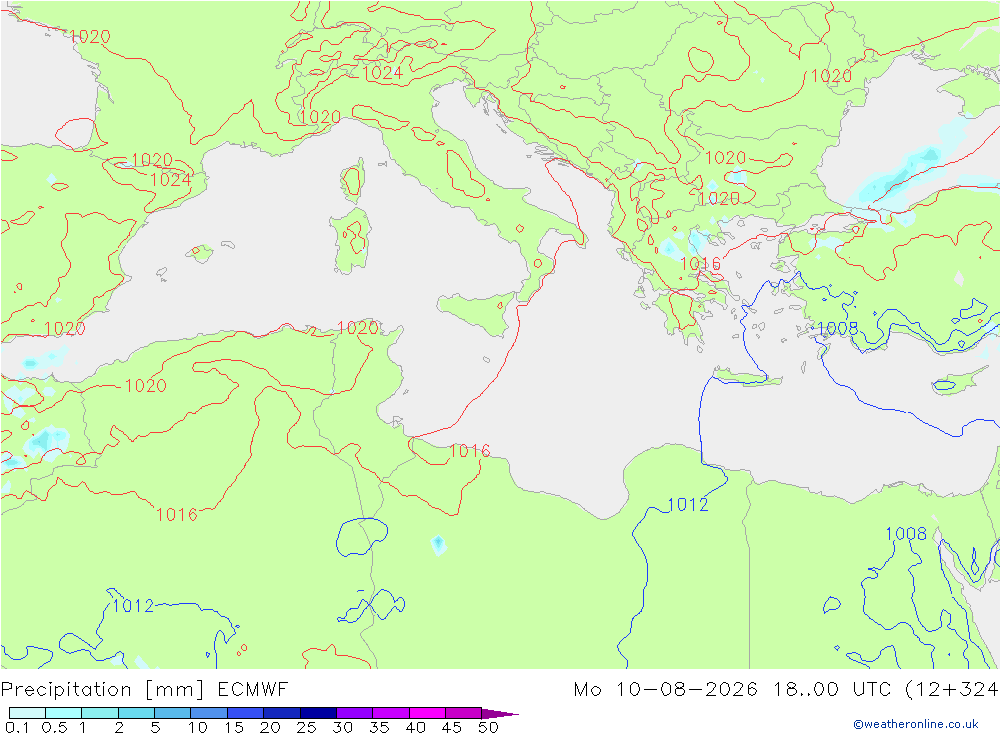Pick the 35–40 mm legend swatch
This screenshot has height=733, width=1000.
tap(391, 713)
